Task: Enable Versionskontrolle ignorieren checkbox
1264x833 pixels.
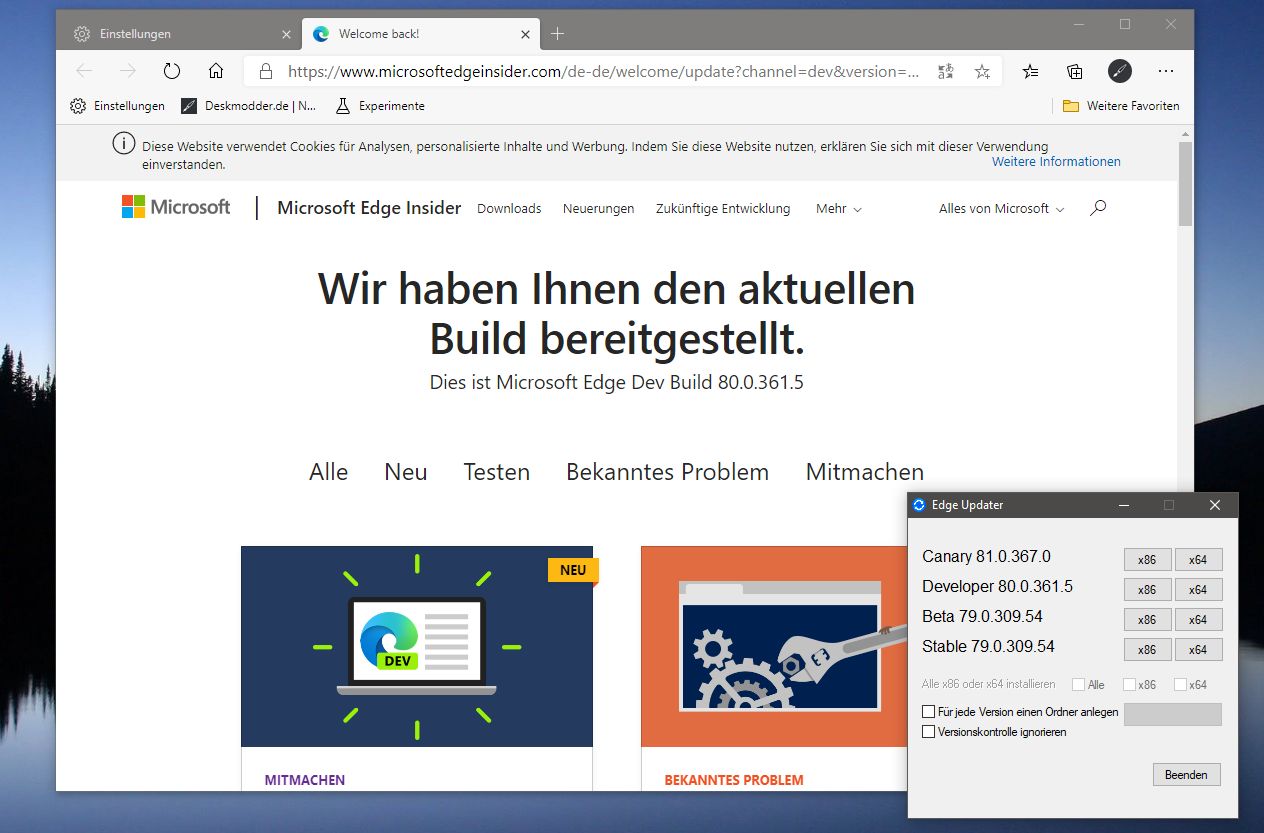Action: coord(929,732)
